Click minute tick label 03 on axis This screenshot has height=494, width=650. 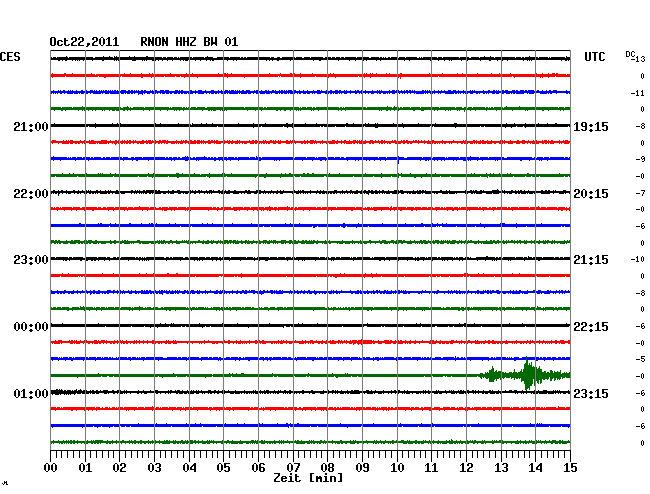coord(154,468)
